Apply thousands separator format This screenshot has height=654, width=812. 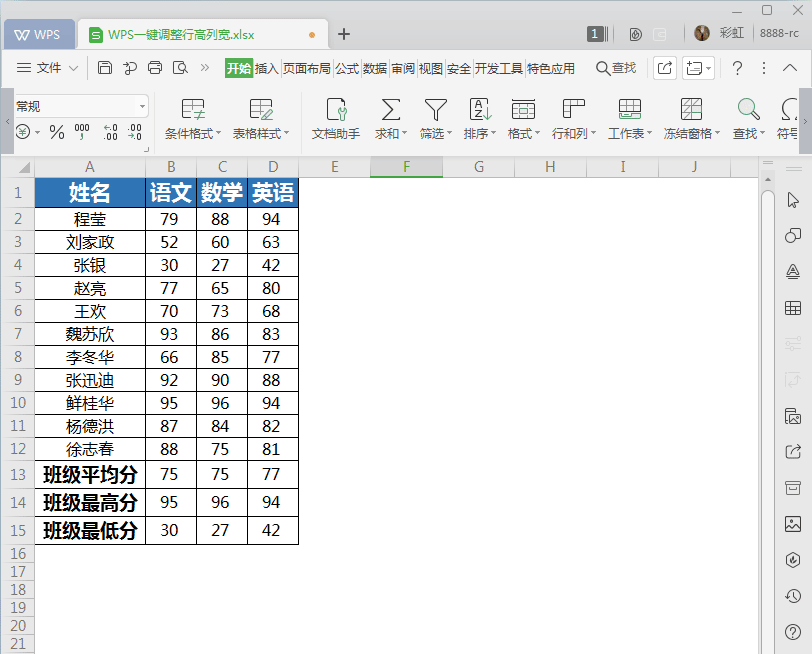point(82,132)
